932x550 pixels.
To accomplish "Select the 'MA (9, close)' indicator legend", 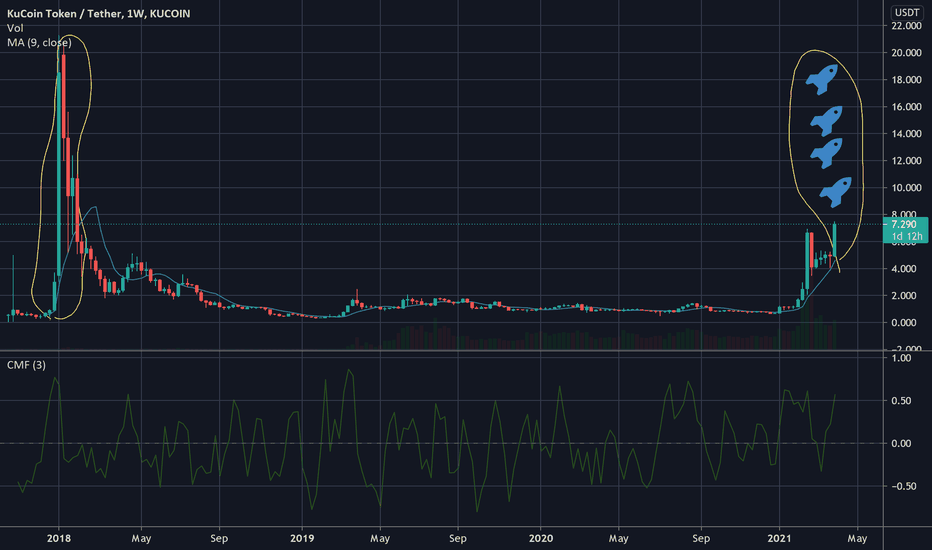I will tap(39, 43).
